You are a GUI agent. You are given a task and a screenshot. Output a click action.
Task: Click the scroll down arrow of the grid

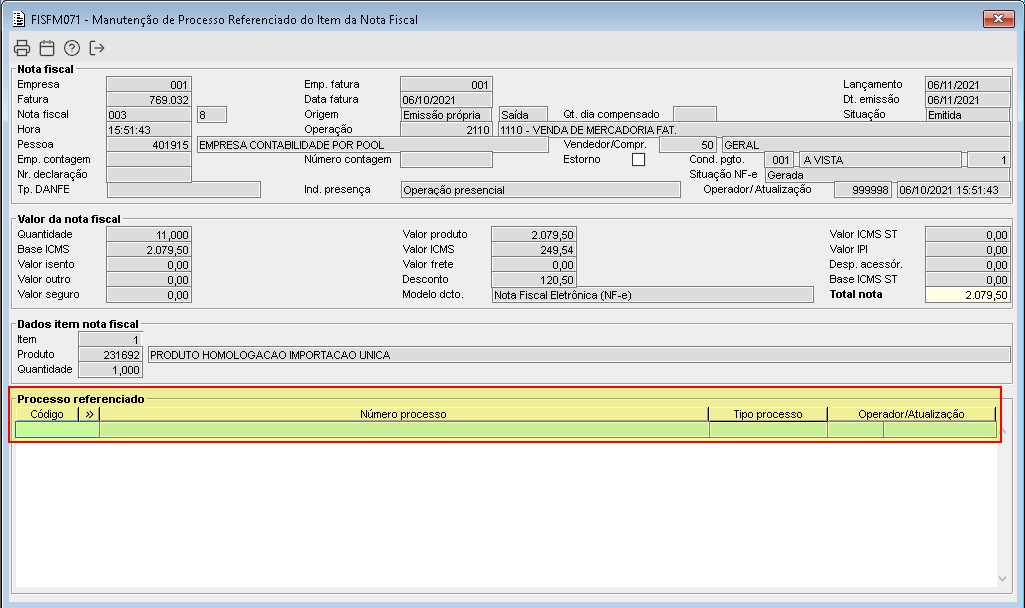[1003, 579]
